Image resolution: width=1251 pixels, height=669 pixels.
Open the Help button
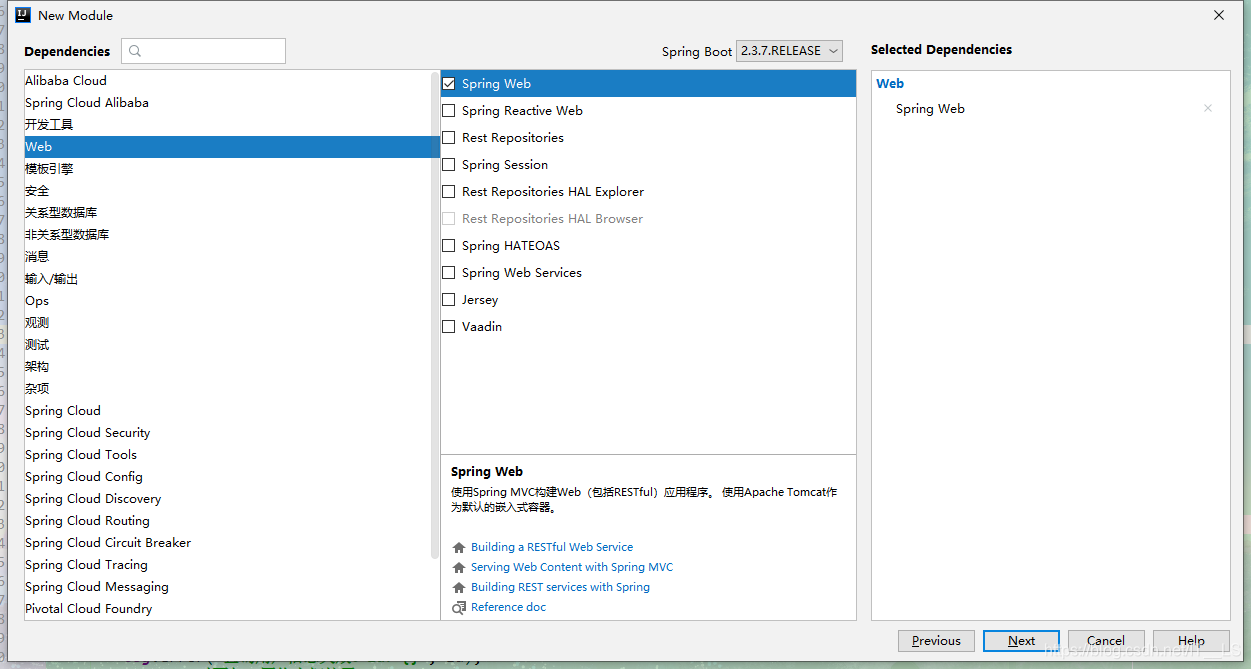pos(1191,641)
